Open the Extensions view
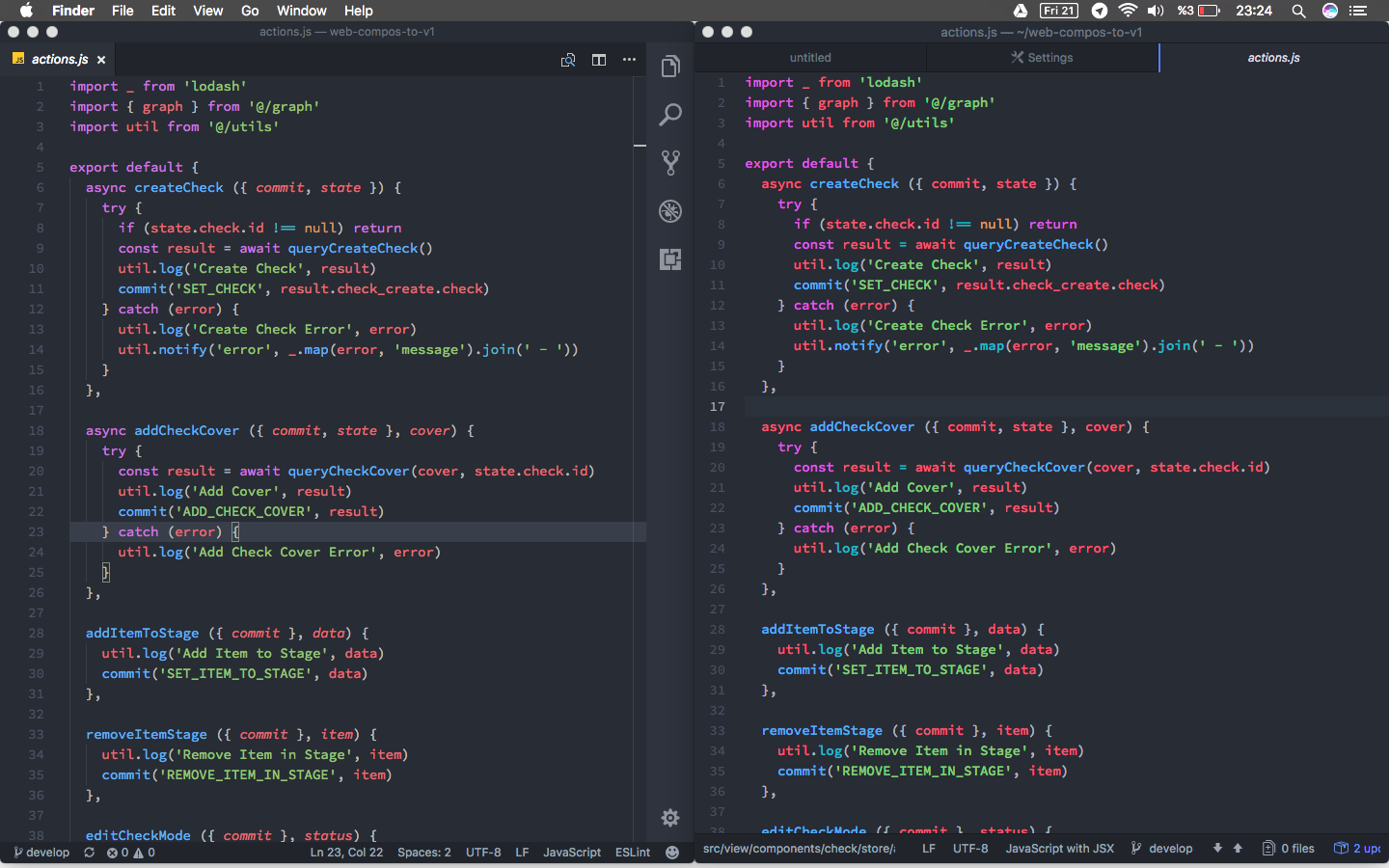This screenshot has height=868, width=1389. coord(670,259)
